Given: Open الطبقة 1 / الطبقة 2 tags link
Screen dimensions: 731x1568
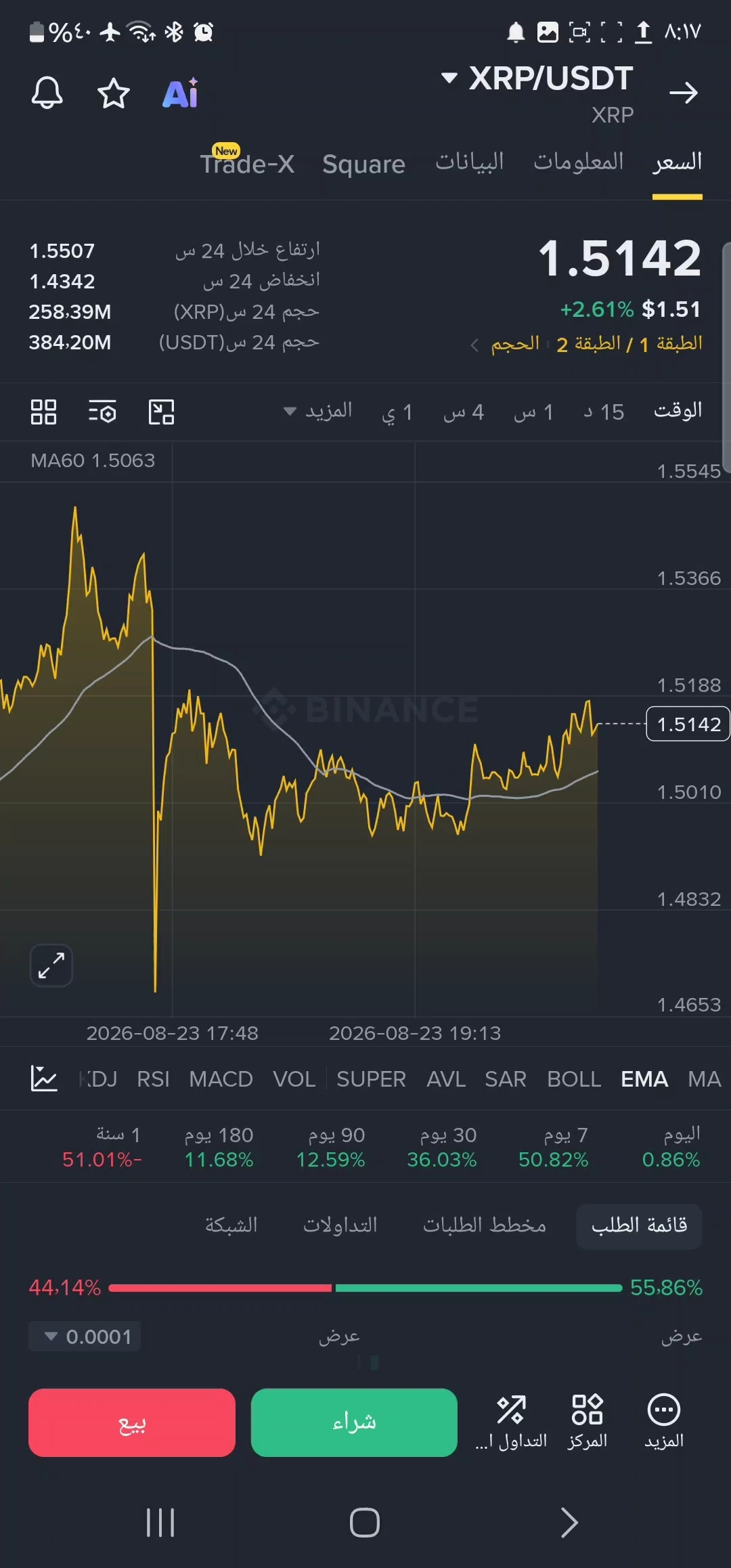Looking at the screenshot, I should [629, 344].
